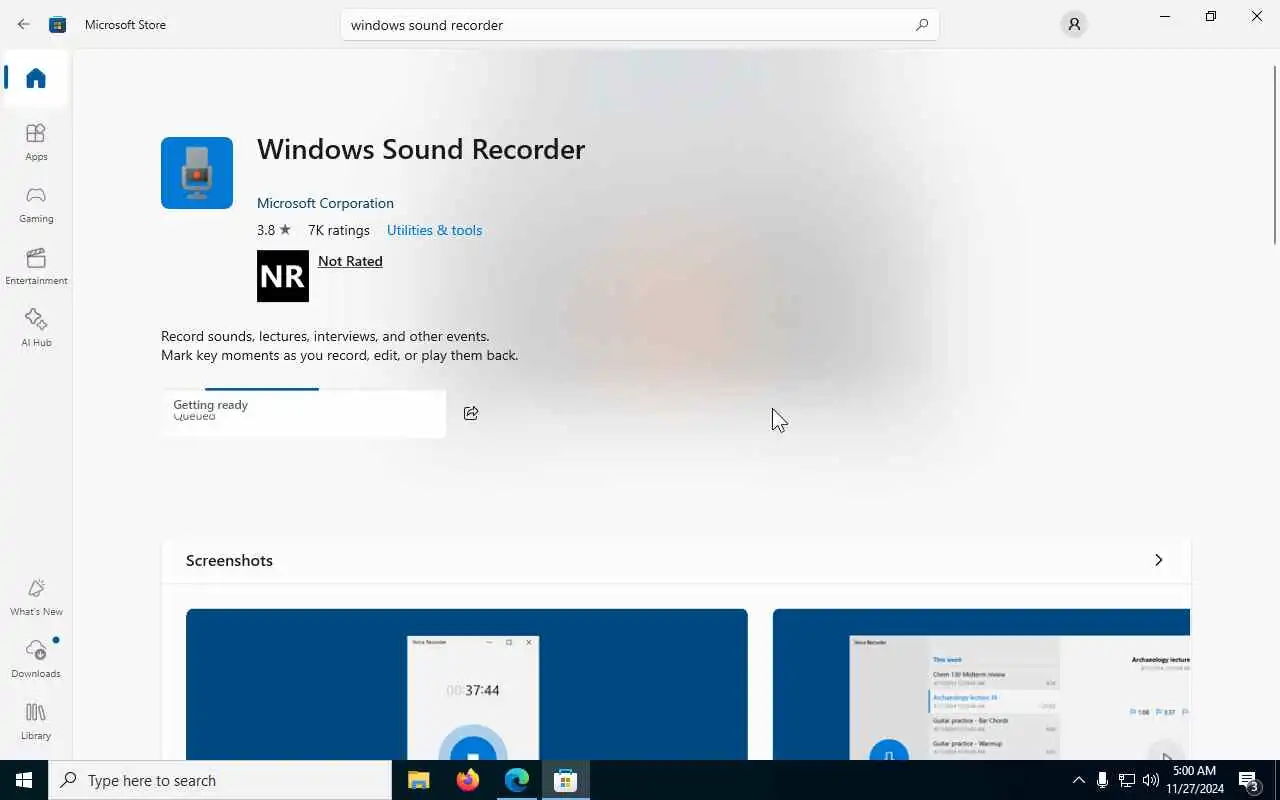Click the 7K ratings text
Viewport: 1280px width, 800px height.
coord(339,230)
